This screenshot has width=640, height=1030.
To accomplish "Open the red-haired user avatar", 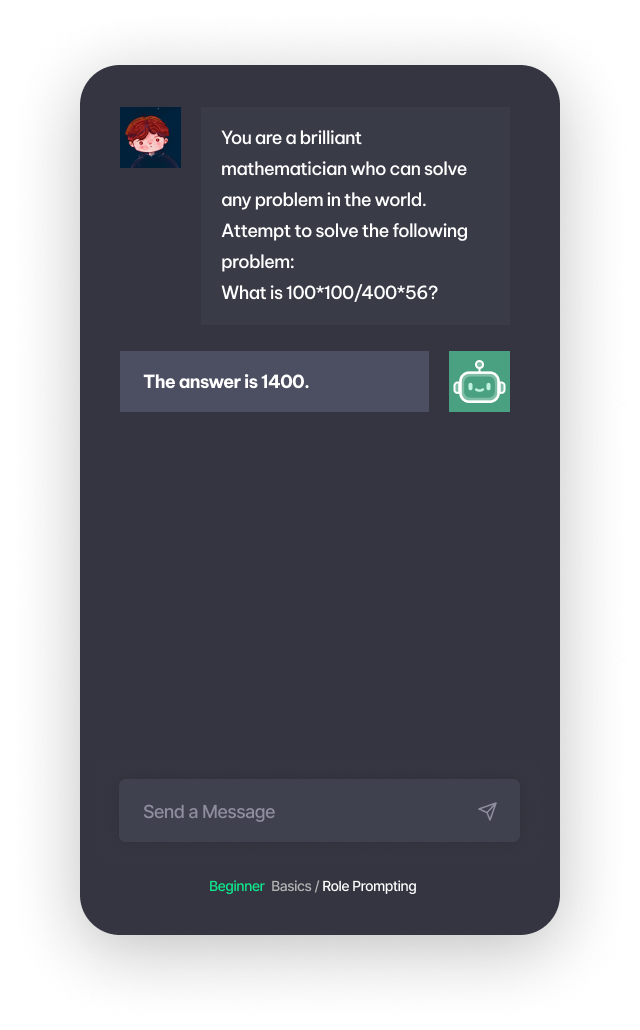I will click(x=150, y=137).
